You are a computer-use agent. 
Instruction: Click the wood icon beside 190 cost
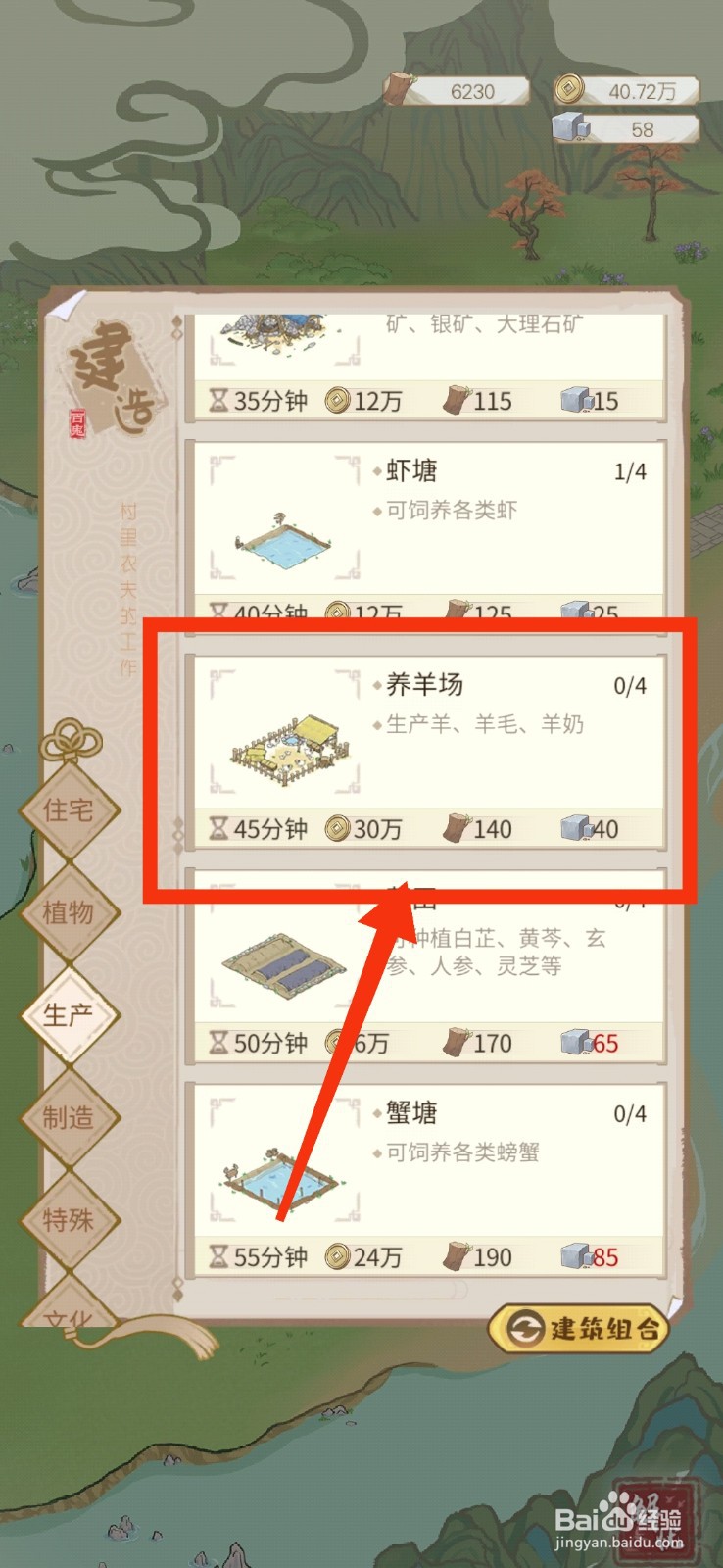pyautogui.click(x=457, y=1255)
